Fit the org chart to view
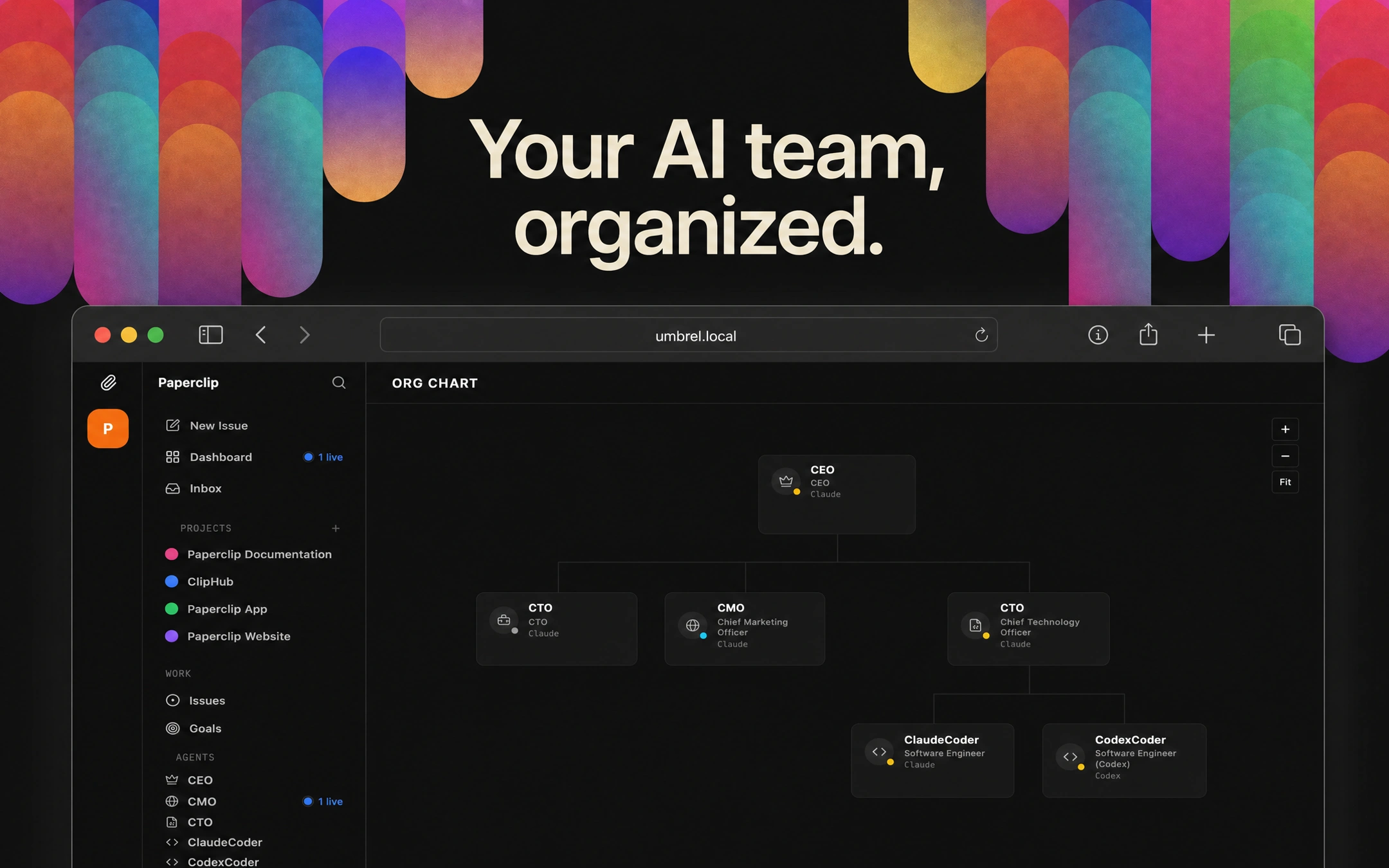 click(x=1285, y=482)
